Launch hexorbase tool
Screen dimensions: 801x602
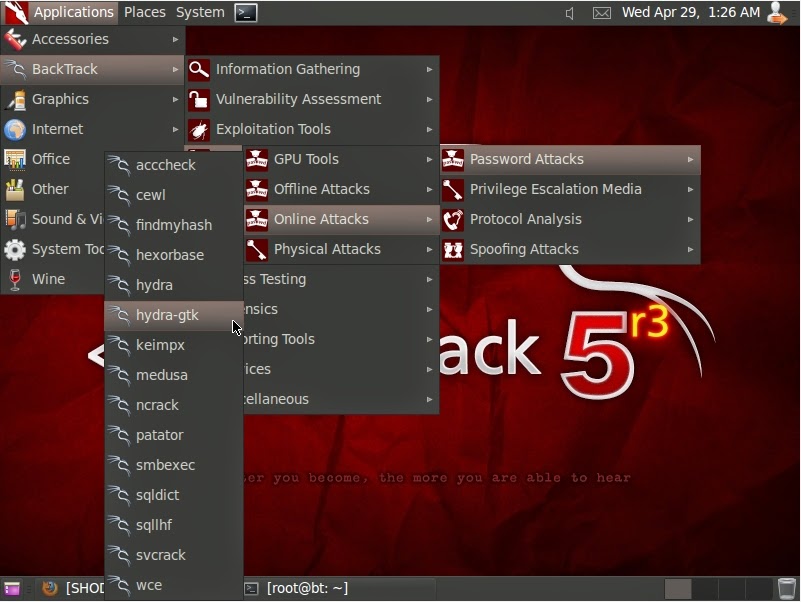coord(174,256)
